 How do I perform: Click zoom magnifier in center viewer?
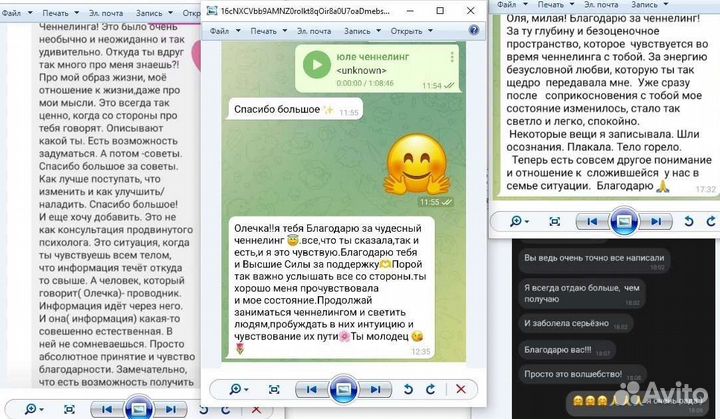pyautogui.click(x=235, y=389)
